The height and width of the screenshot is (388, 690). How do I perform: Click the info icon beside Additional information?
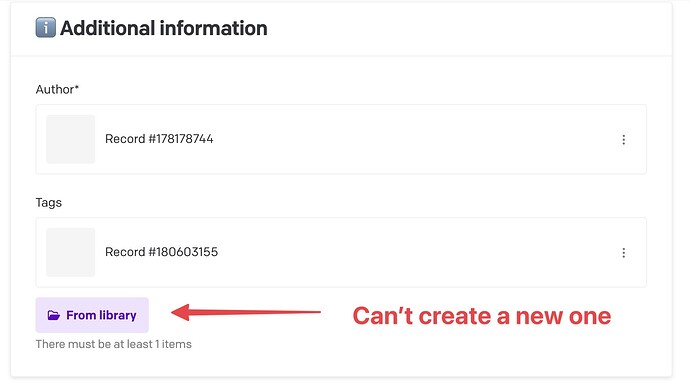pyautogui.click(x=46, y=28)
